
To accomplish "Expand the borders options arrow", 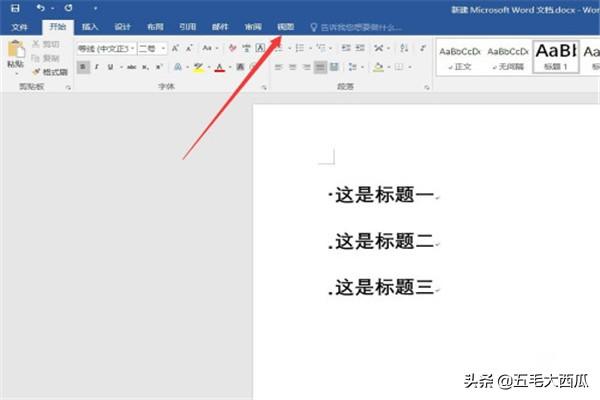I will pyautogui.click(x=410, y=67).
